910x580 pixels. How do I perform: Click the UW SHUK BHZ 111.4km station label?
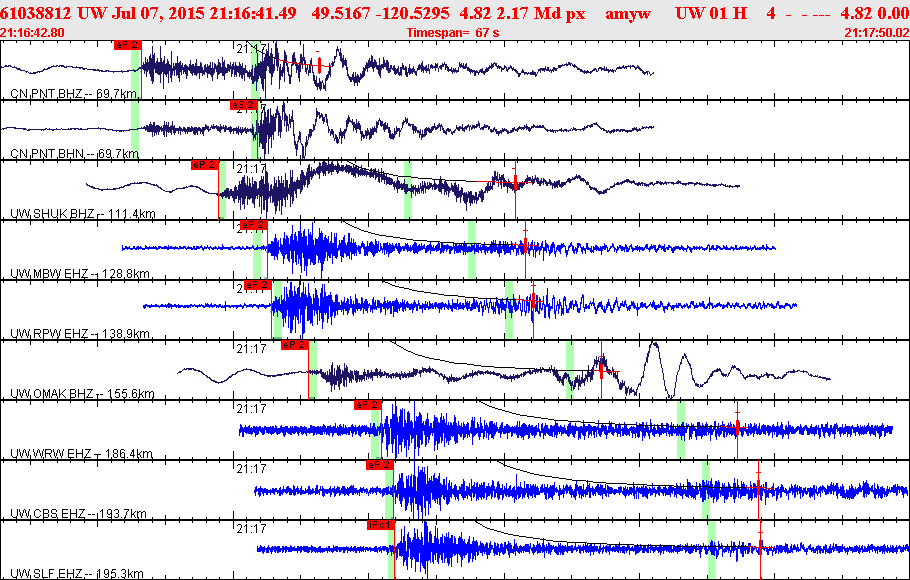pyautogui.click(x=82, y=214)
